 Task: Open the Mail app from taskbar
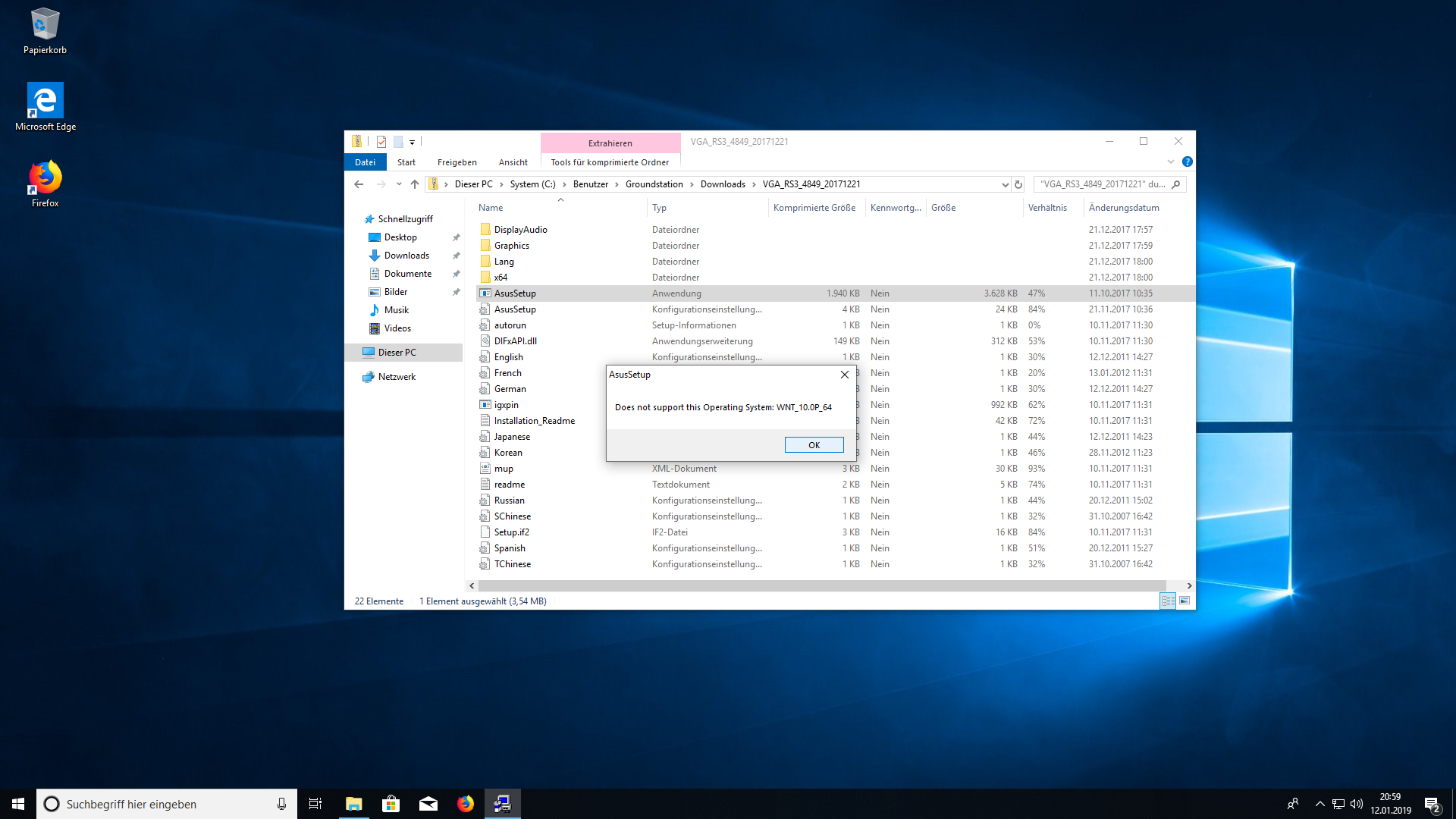[x=428, y=804]
